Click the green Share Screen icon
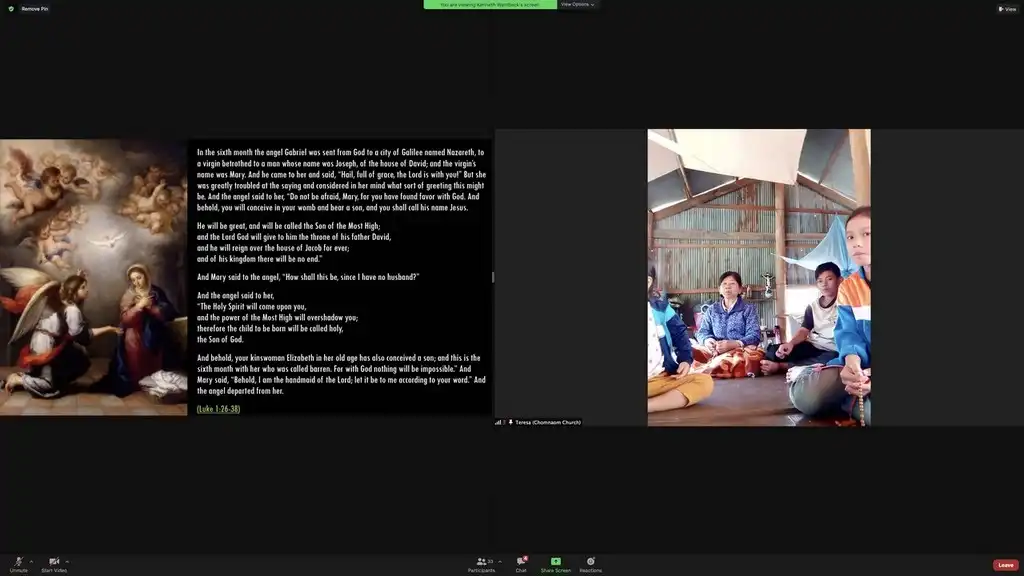 (556, 562)
